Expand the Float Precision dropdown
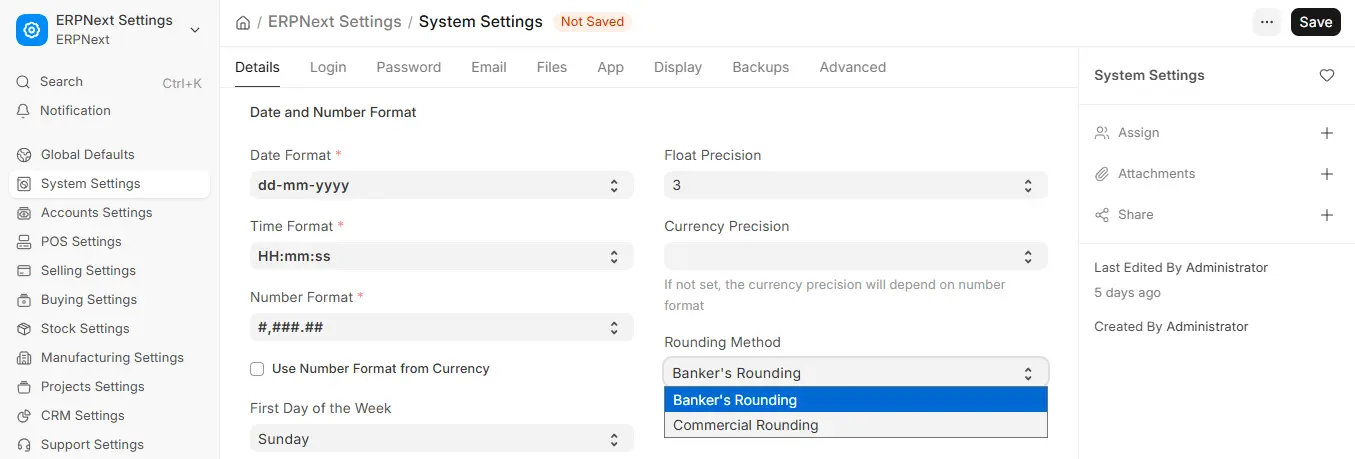1355x459 pixels. (x=856, y=185)
